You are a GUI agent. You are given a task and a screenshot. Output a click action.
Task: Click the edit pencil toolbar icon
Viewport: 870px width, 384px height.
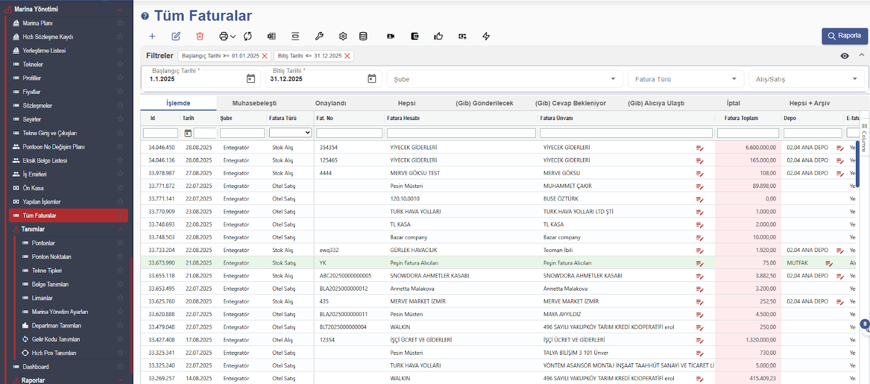(176, 36)
